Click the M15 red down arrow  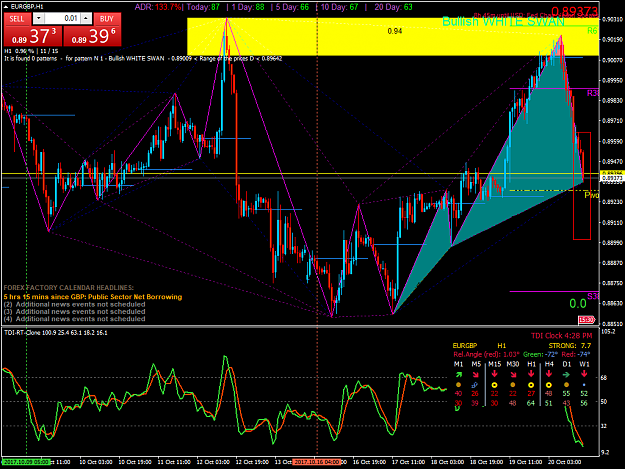[494, 374]
